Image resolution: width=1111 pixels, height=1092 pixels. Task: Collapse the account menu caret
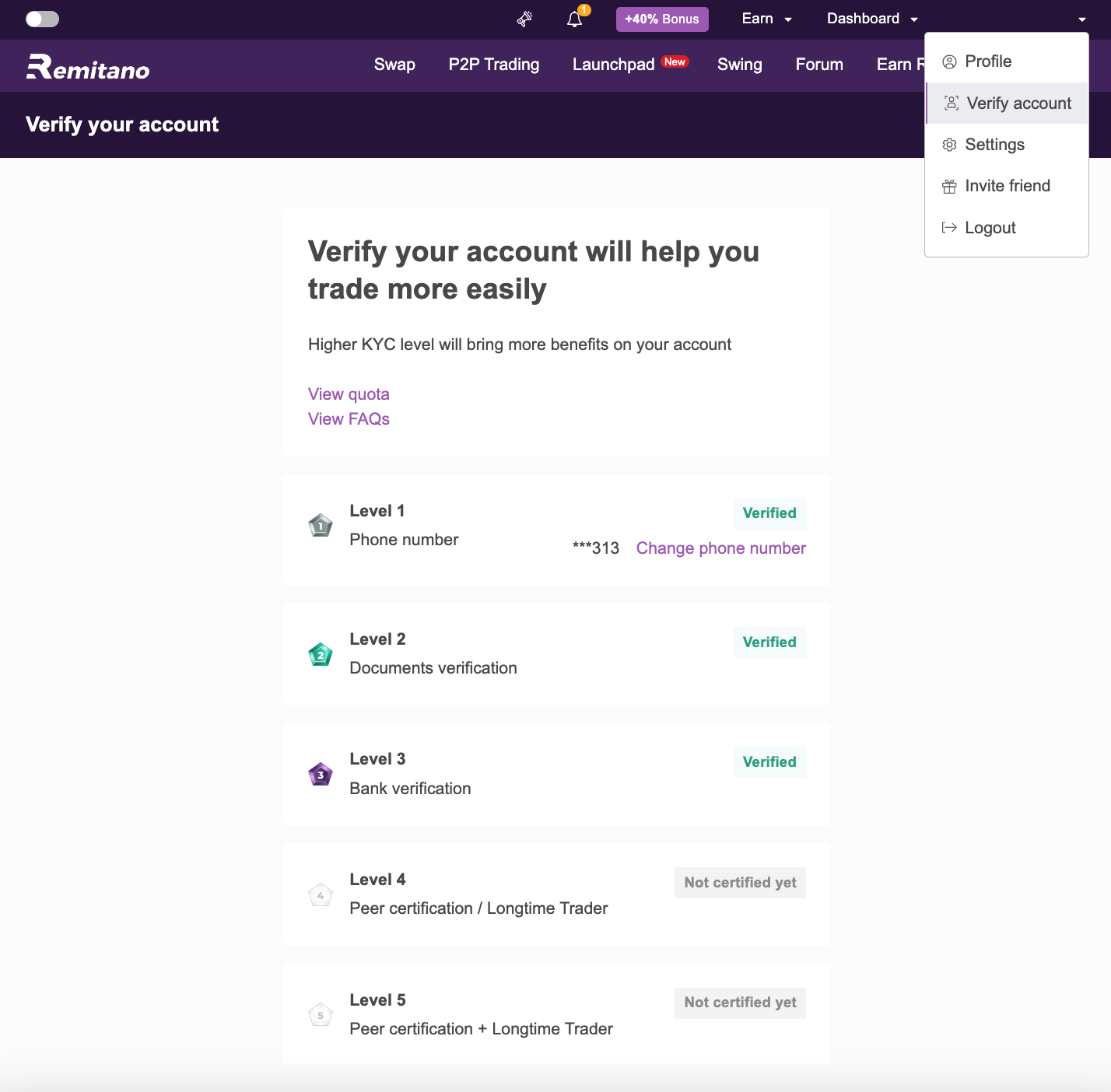[x=1082, y=19]
